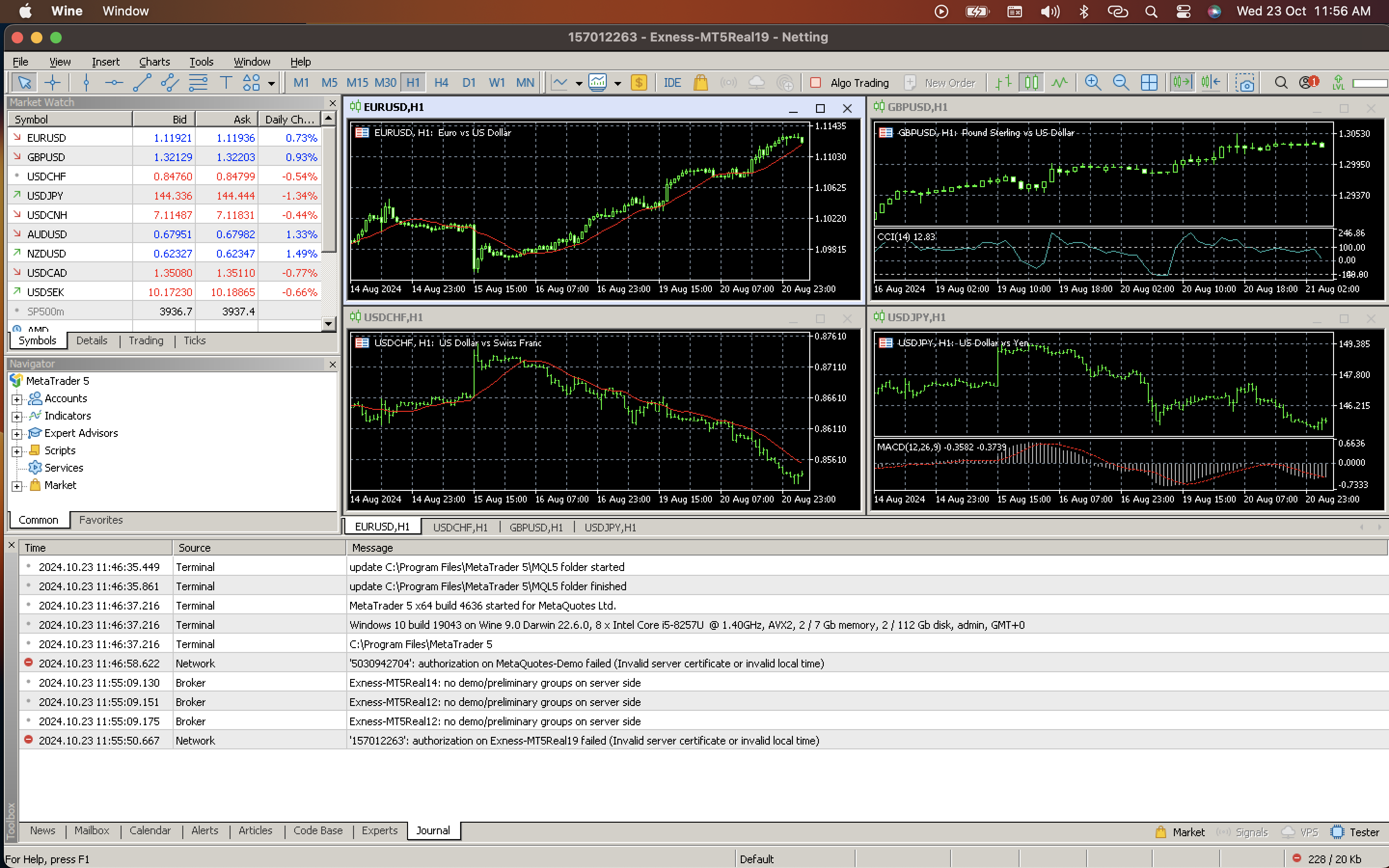Expand the Expert Advisors tree node
This screenshot has height=868, width=1389.
coord(17,434)
